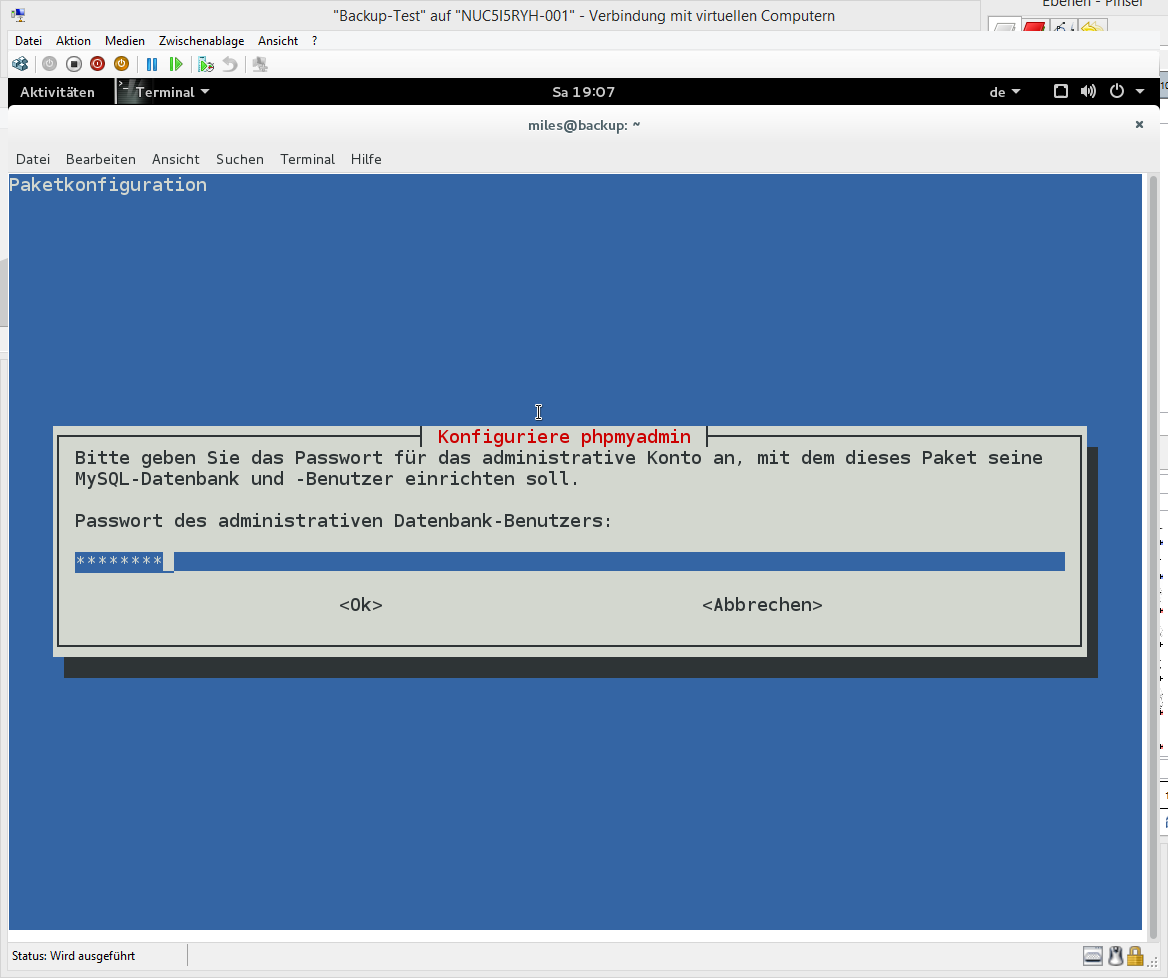
Task: Open the '?' help menu
Action: [314, 41]
